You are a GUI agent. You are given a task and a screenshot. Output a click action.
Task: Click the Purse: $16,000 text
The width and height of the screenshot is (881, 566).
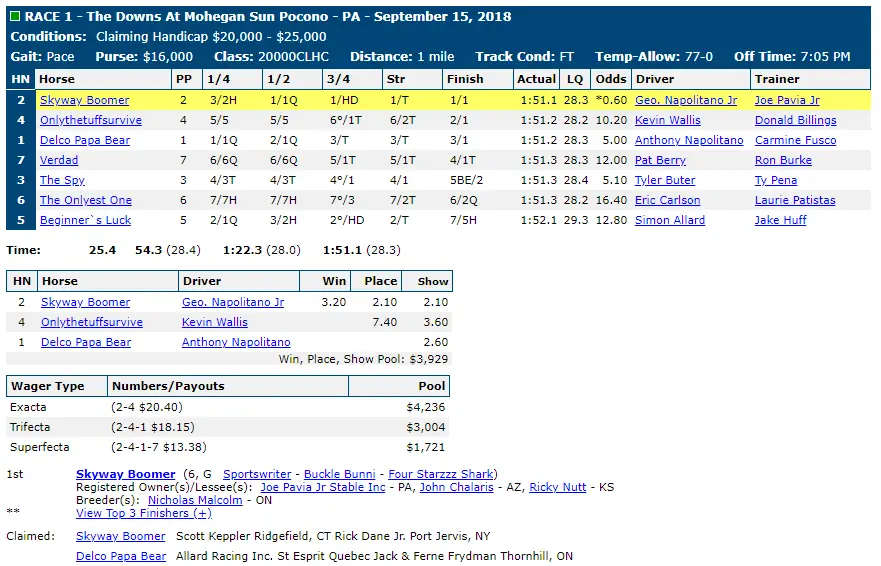144,57
